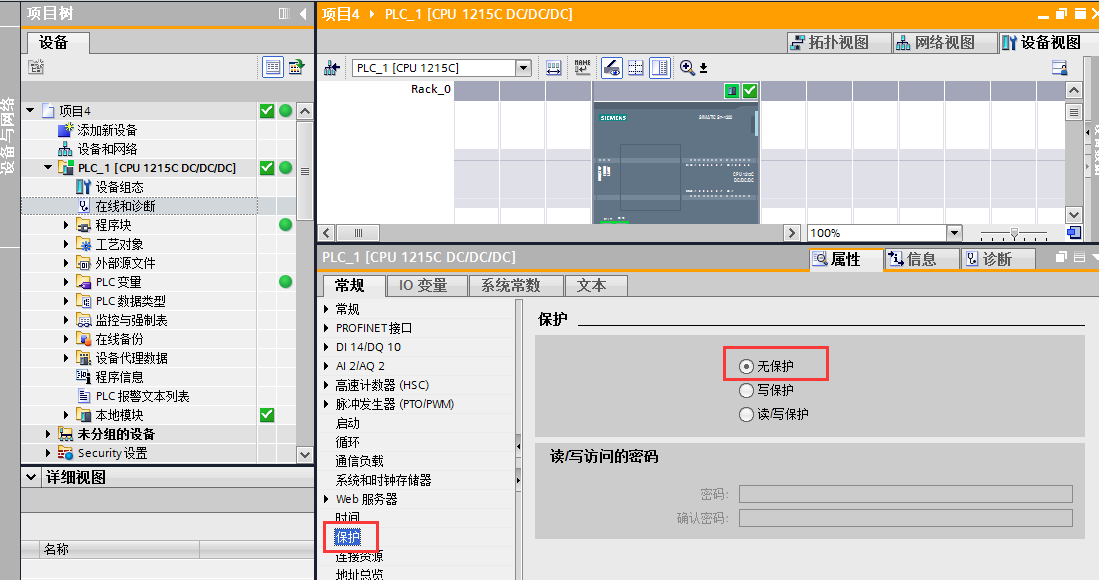The width and height of the screenshot is (1099, 580).
Task: Open the 属性 properties tab
Action: [845, 259]
